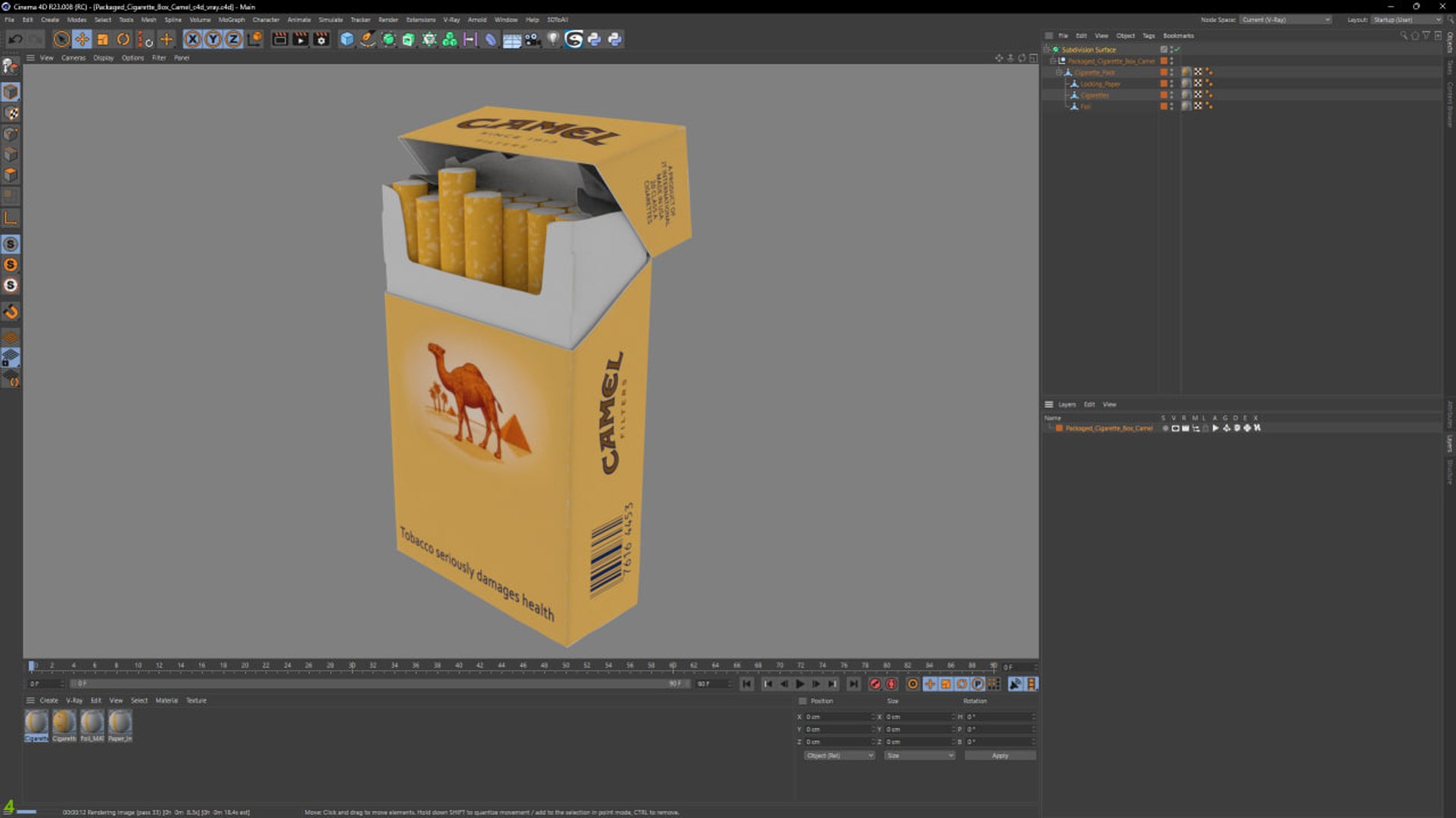Viewport: 1456px width, 818px height.
Task: Open the Node Space dropdown
Action: [1286, 20]
